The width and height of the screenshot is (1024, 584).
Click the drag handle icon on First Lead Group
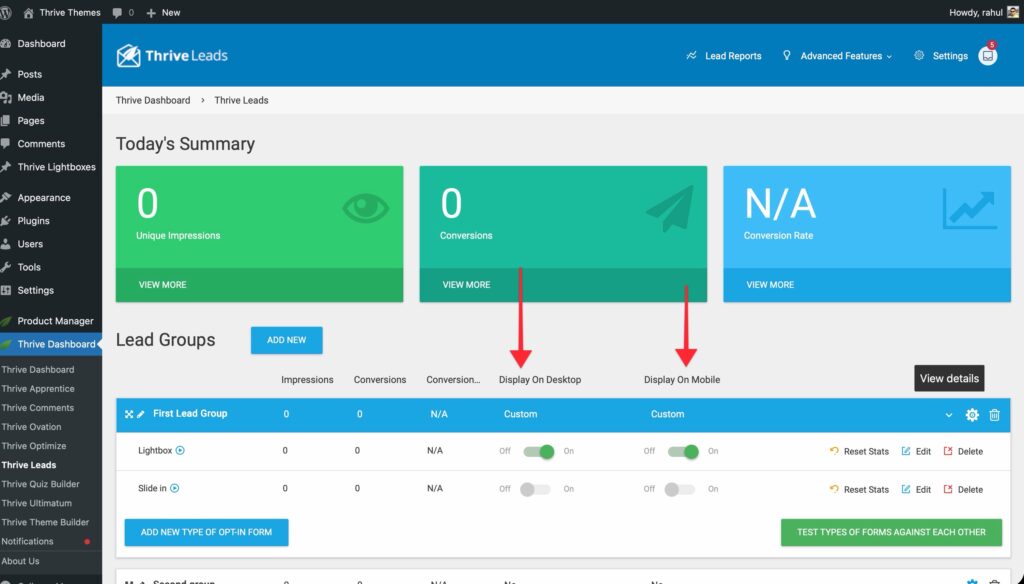[x=129, y=414]
